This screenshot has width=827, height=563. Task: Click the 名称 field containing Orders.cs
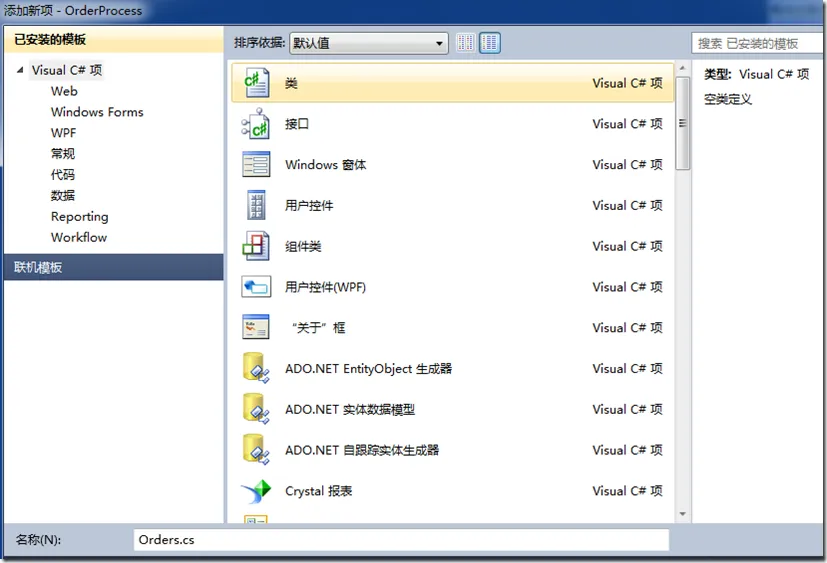401,540
